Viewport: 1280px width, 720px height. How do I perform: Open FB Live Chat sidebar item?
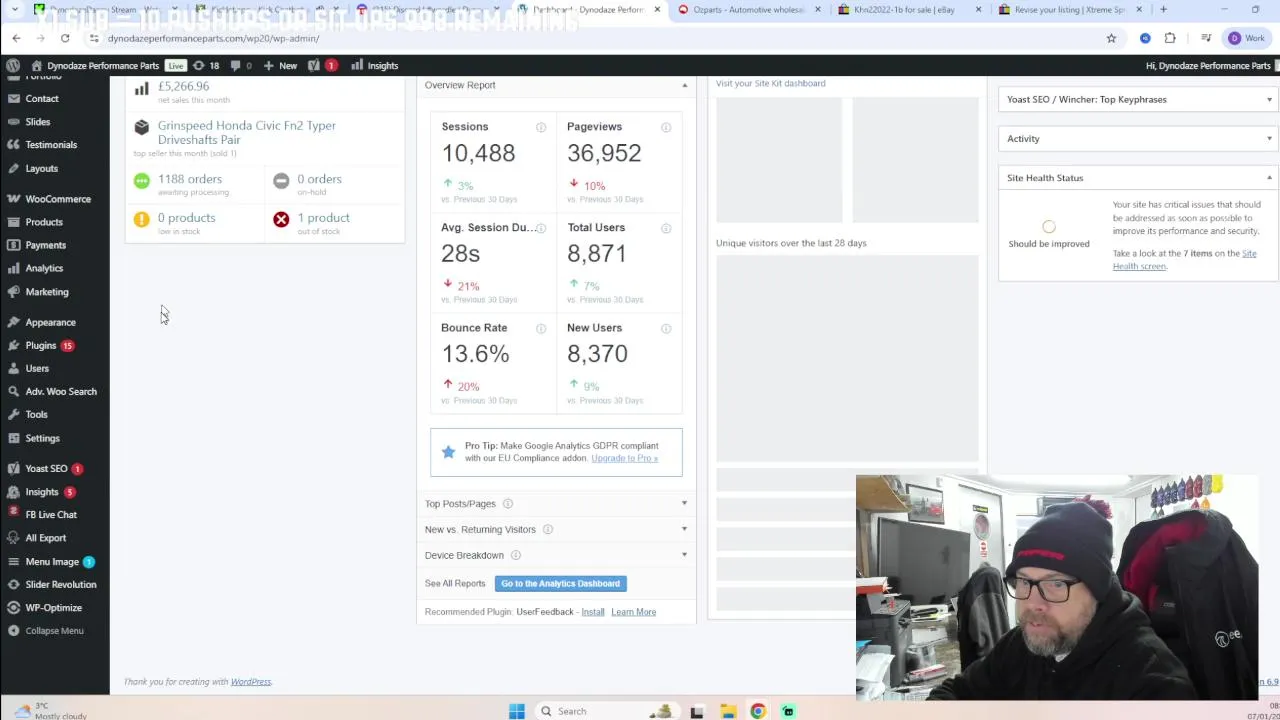click(51, 514)
